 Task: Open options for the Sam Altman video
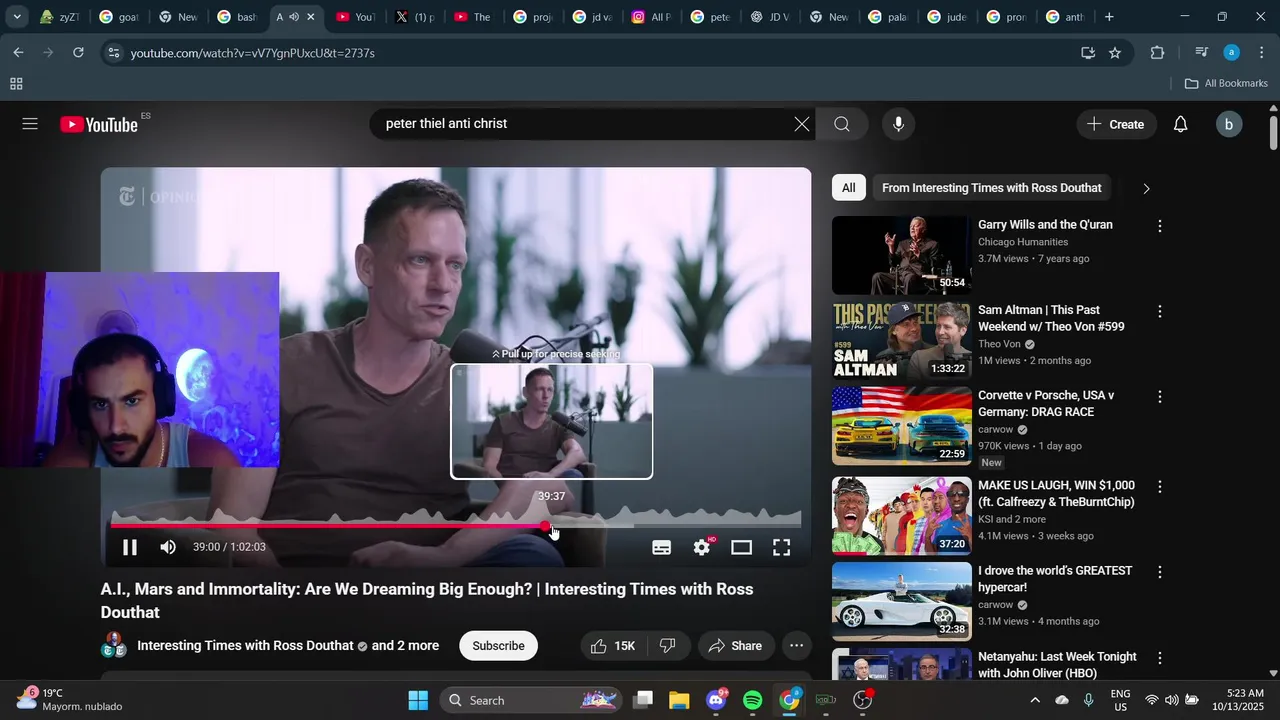coord(1160,311)
